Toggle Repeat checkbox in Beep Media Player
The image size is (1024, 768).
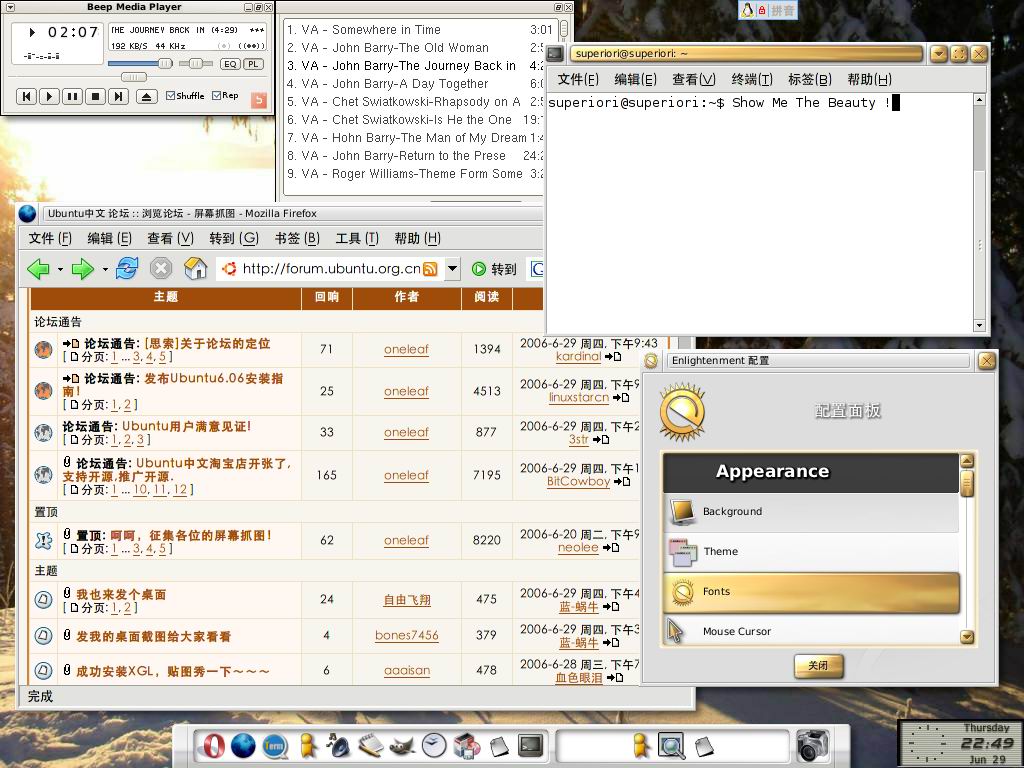225,95
